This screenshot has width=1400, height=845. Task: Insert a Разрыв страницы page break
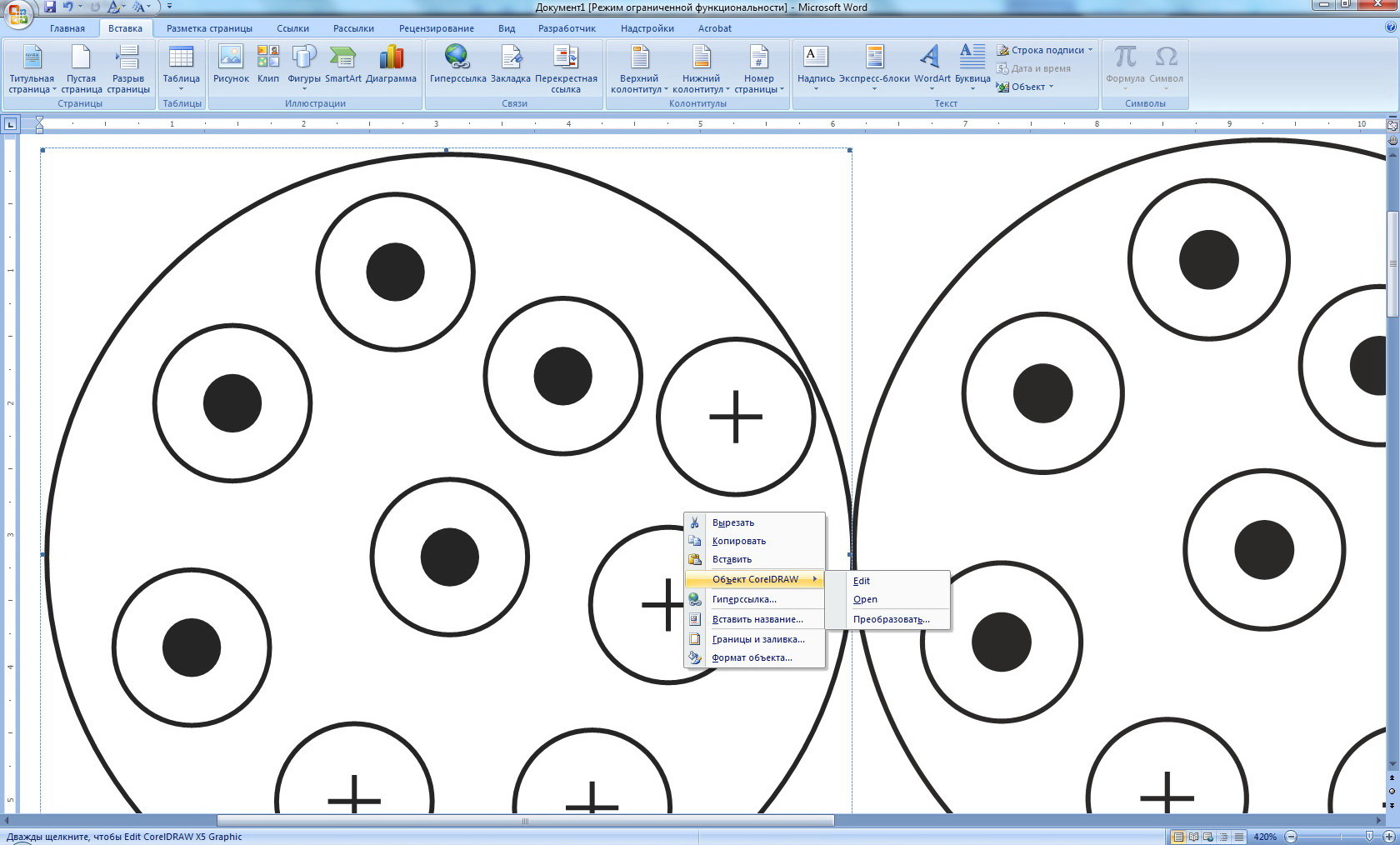click(128, 68)
